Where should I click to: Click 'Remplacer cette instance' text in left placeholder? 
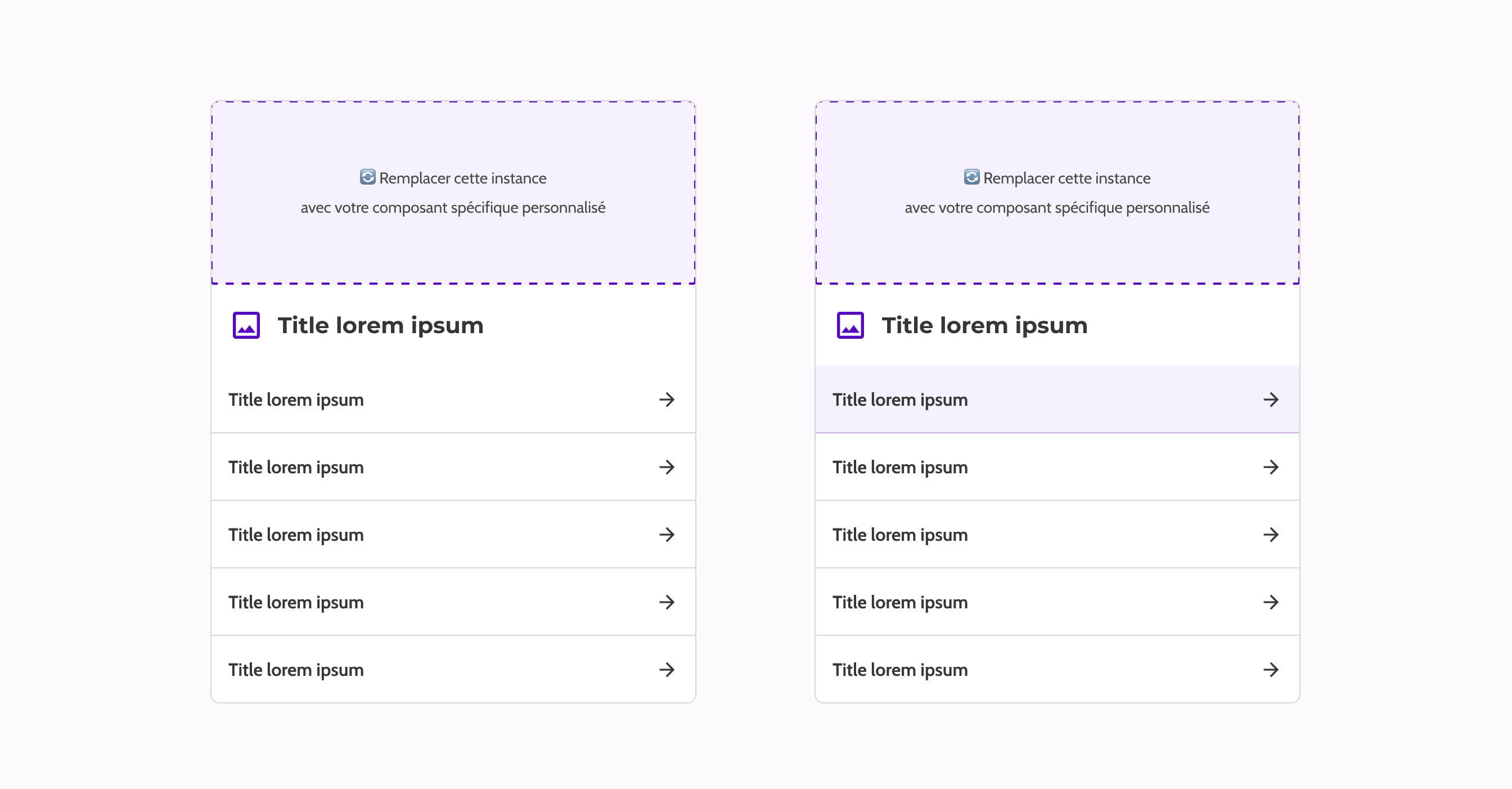[x=462, y=178]
